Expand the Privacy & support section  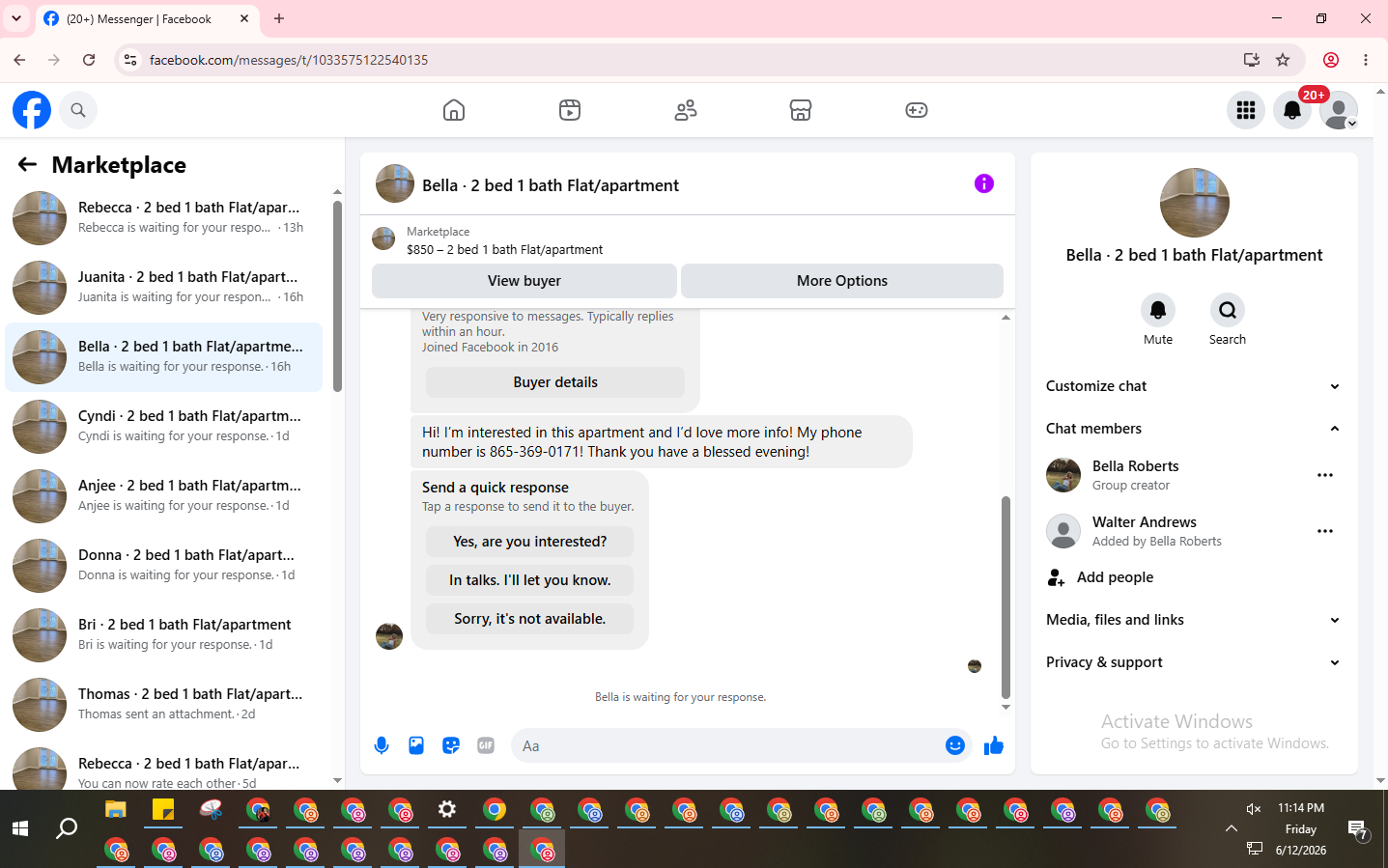1194,662
